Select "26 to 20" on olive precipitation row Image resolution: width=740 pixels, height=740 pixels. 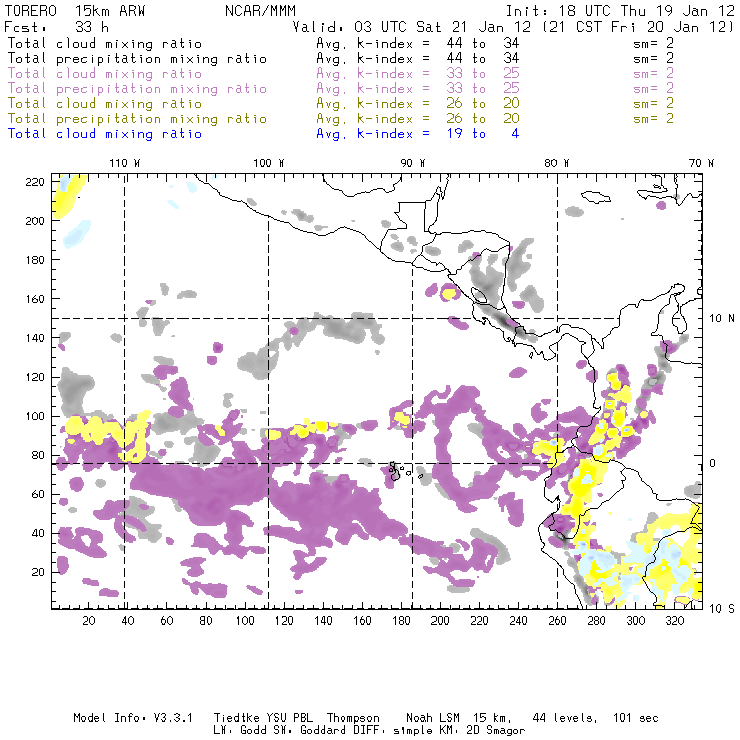tap(483, 119)
